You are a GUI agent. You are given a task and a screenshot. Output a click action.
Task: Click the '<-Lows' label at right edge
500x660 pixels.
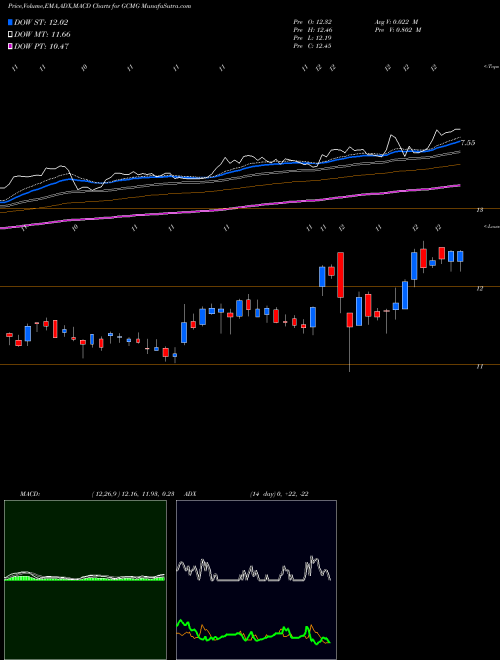pyautogui.click(x=492, y=226)
